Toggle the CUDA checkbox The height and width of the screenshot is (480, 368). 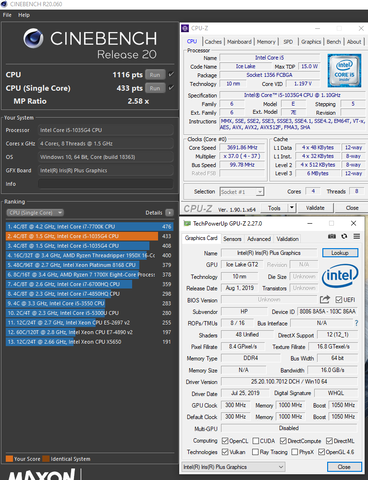256,441
